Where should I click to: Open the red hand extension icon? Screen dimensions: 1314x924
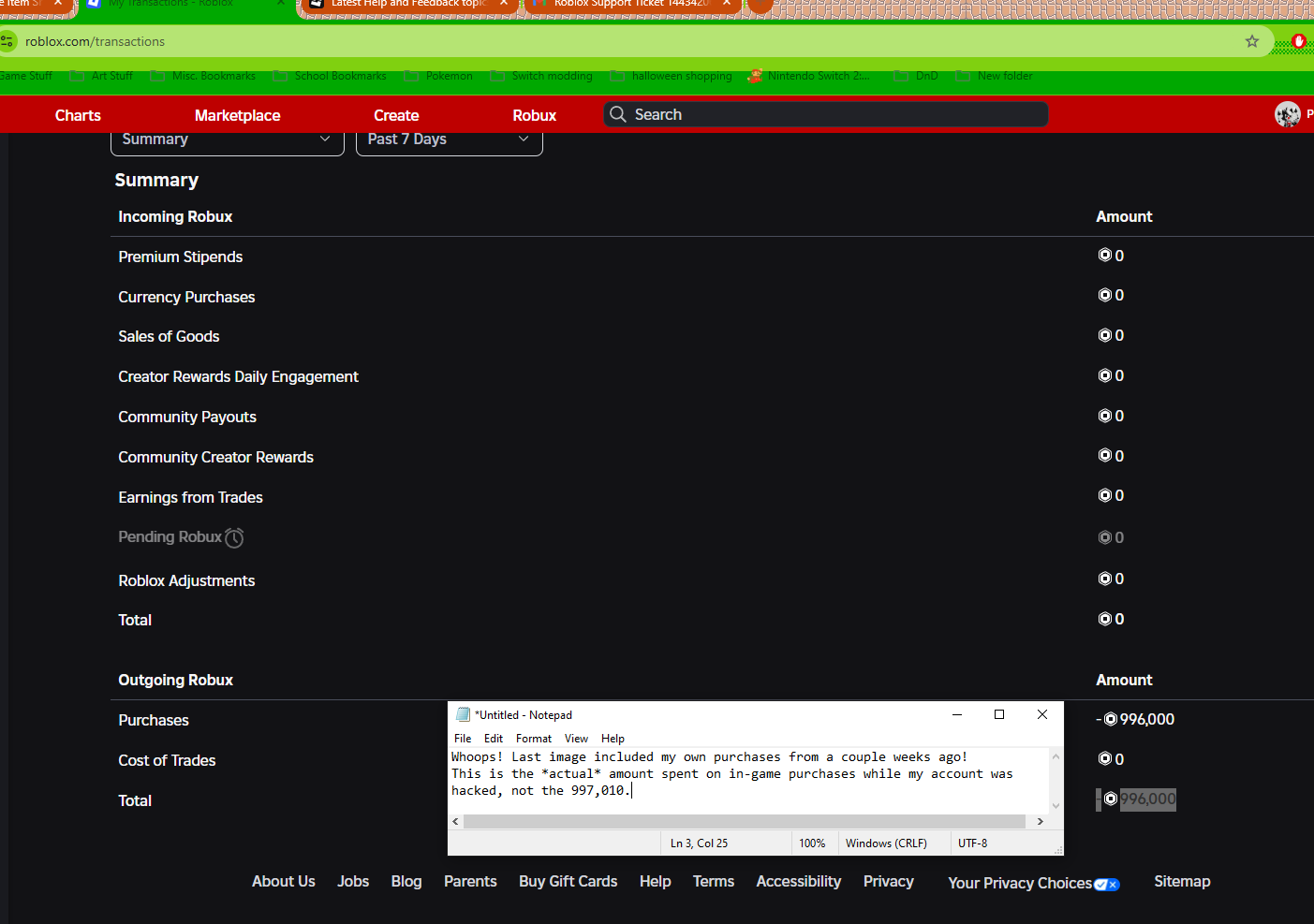[x=1298, y=41]
